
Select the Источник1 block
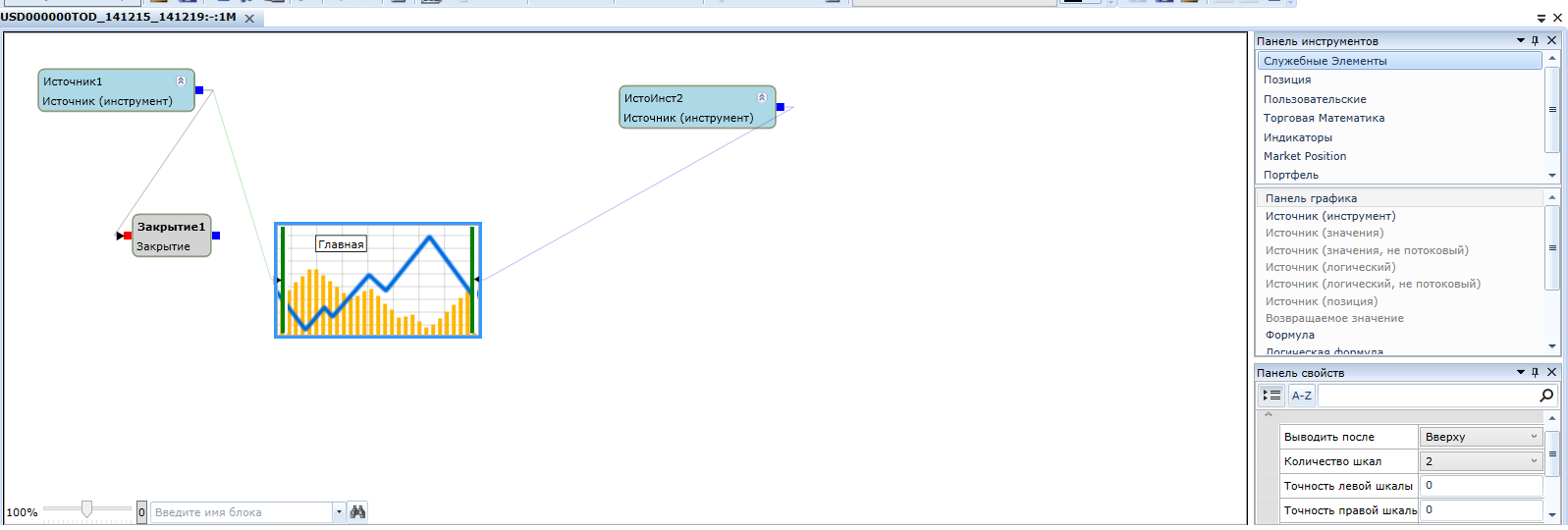(116, 90)
